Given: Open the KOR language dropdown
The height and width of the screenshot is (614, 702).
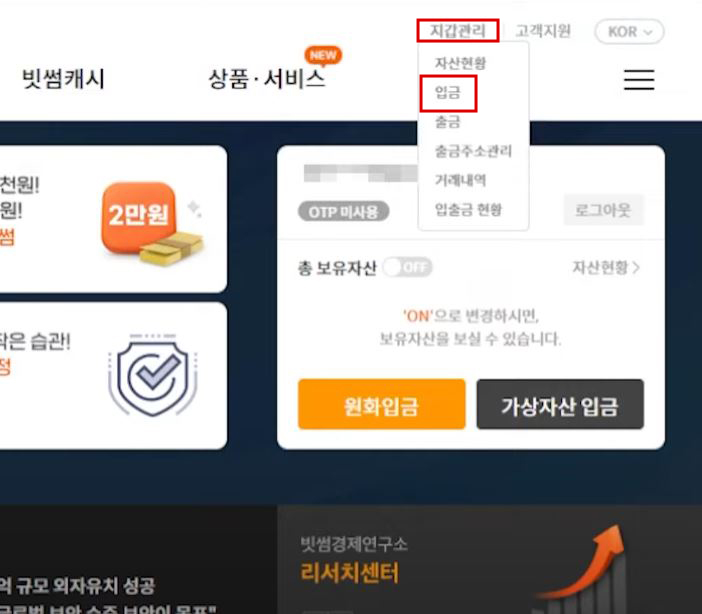Looking at the screenshot, I should 629,31.
